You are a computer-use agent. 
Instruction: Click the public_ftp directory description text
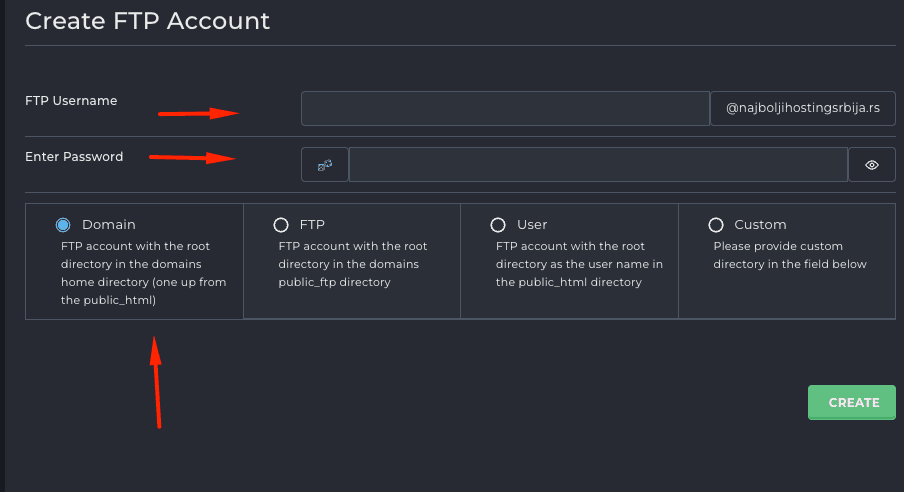(x=353, y=264)
